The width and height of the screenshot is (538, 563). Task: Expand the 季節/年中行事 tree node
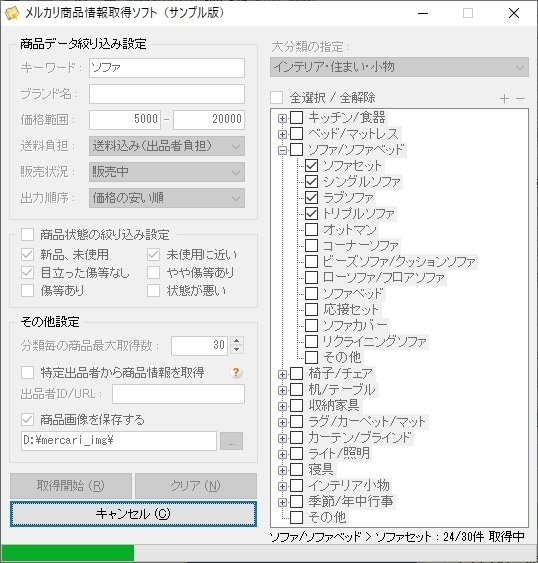coord(282,502)
